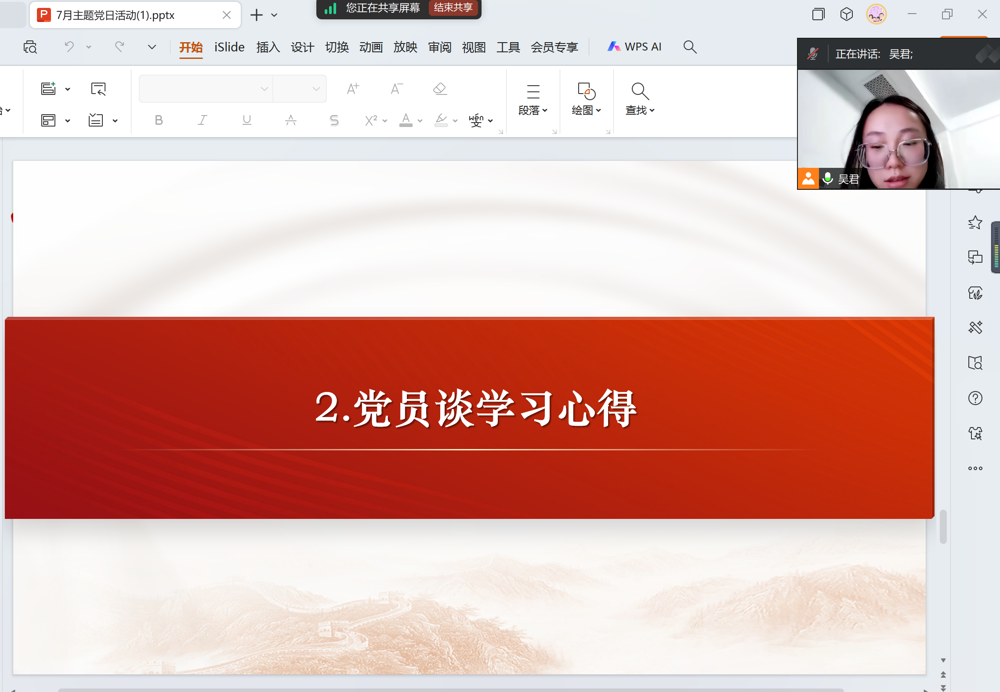The width and height of the screenshot is (1000, 692).
Task: Switch to the 插入 ribbon tab
Action: (x=265, y=46)
